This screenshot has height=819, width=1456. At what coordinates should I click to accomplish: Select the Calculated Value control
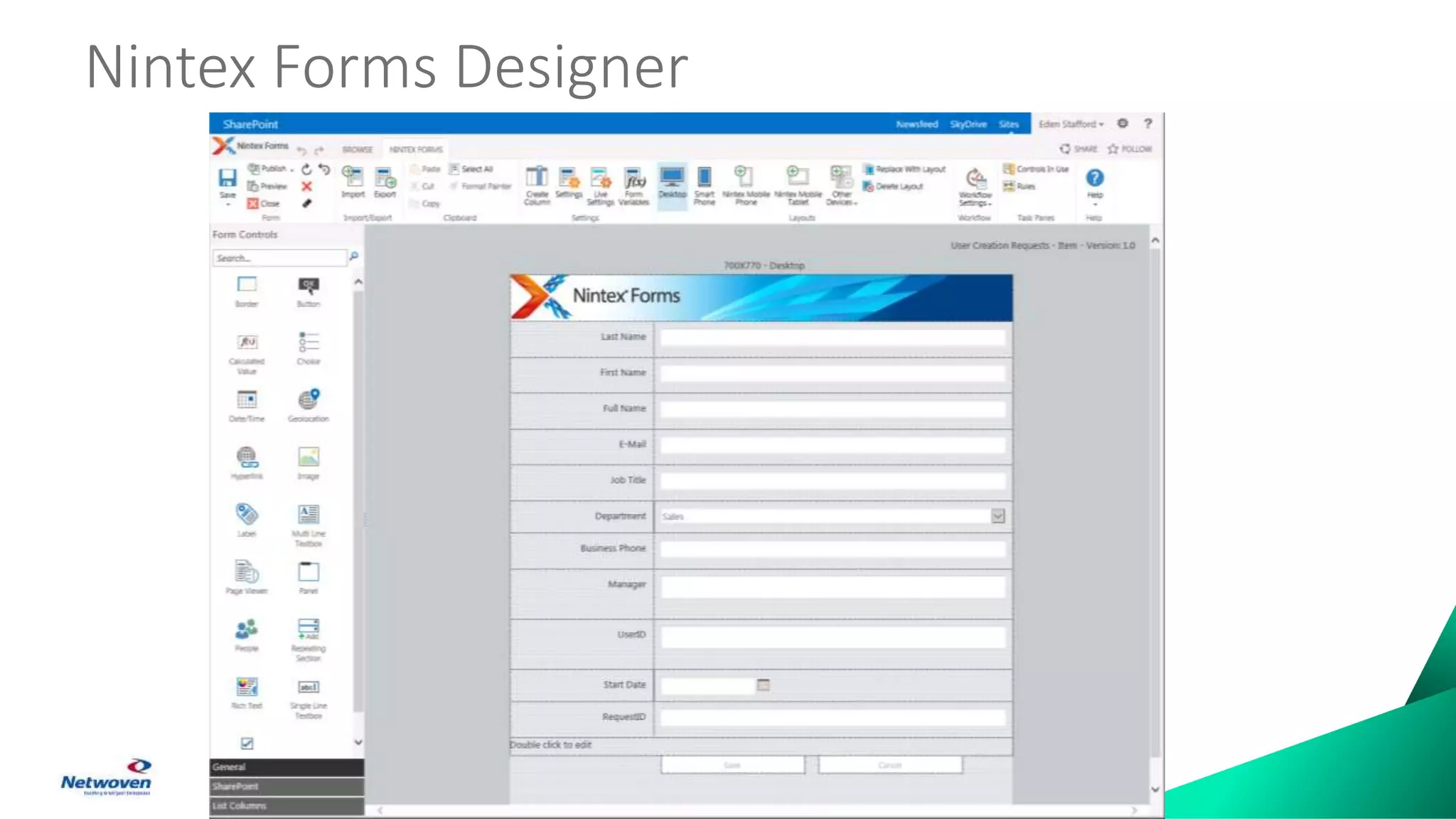pos(247,353)
